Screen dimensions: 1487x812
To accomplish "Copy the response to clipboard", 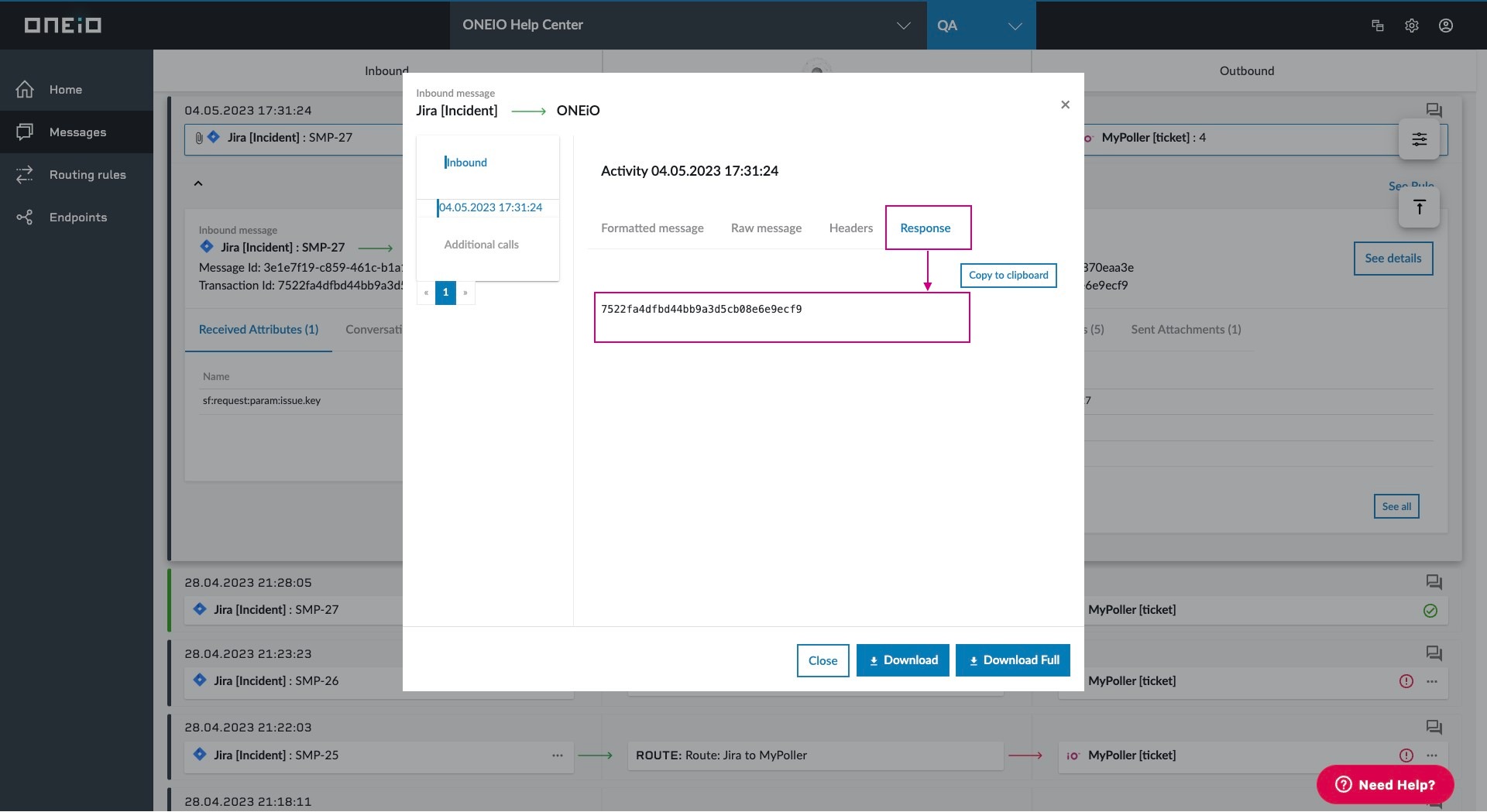I will click(1008, 276).
